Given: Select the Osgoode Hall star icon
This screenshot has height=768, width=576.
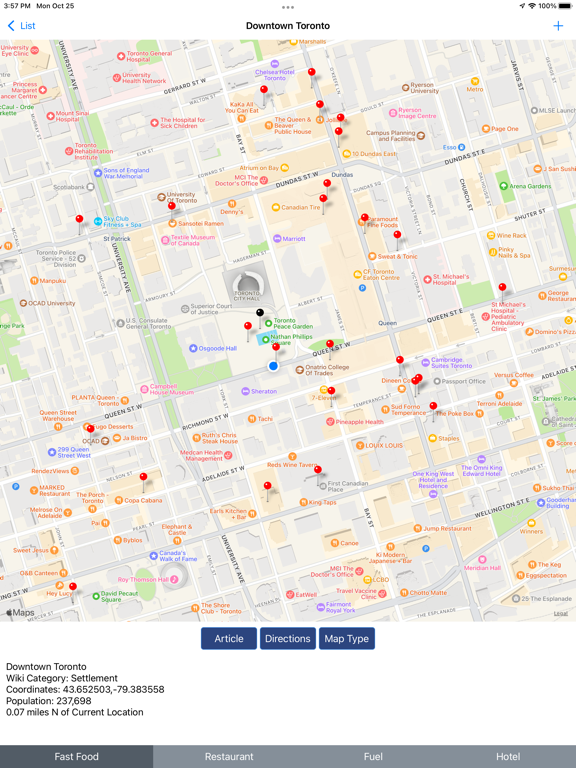Looking at the screenshot, I should tap(193, 348).
